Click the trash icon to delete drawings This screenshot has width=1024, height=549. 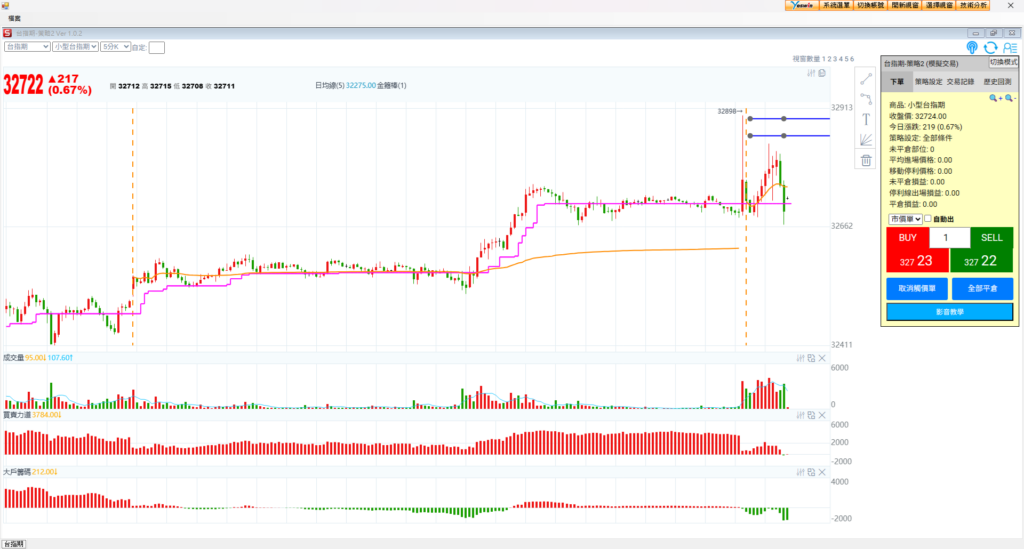click(866, 160)
